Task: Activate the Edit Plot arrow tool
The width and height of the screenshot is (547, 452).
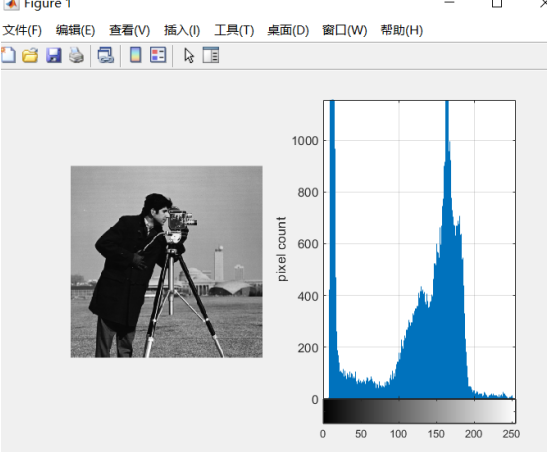Action: point(189,55)
